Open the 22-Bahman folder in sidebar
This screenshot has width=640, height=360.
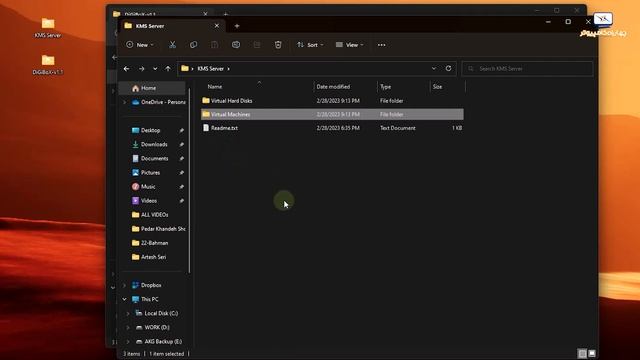pyautogui.click(x=150, y=243)
